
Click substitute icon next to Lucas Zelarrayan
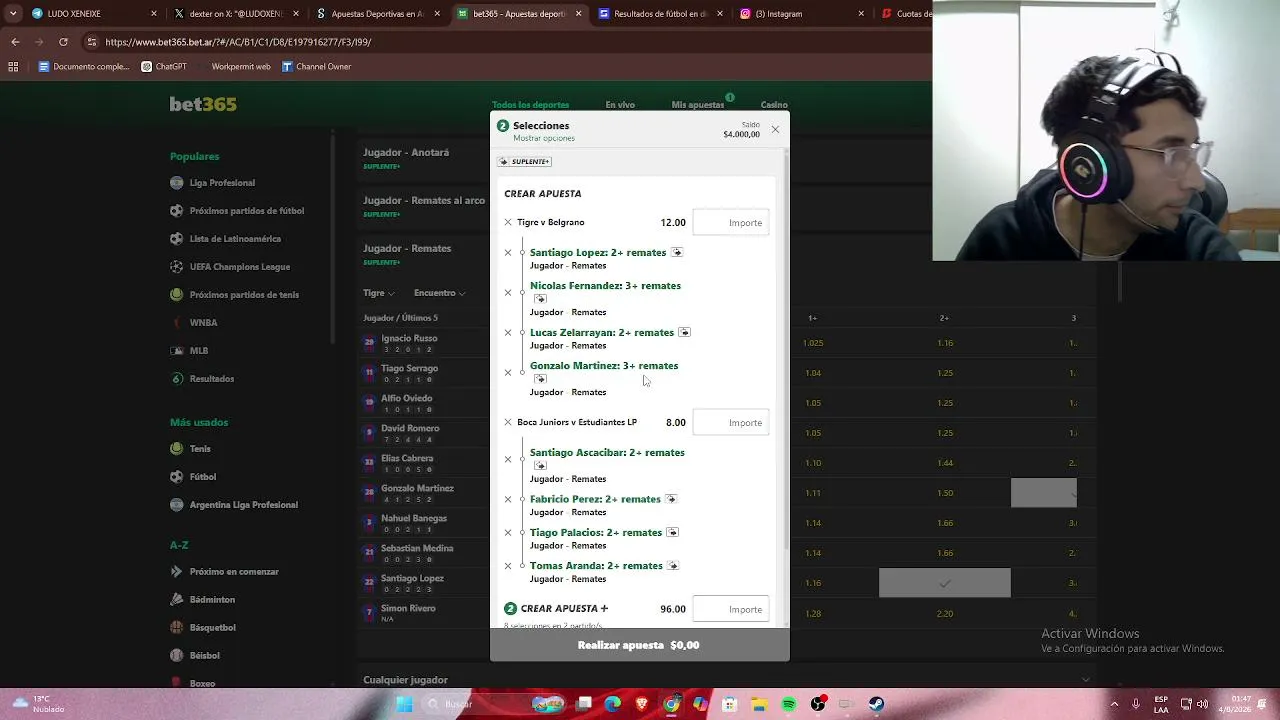pos(684,332)
